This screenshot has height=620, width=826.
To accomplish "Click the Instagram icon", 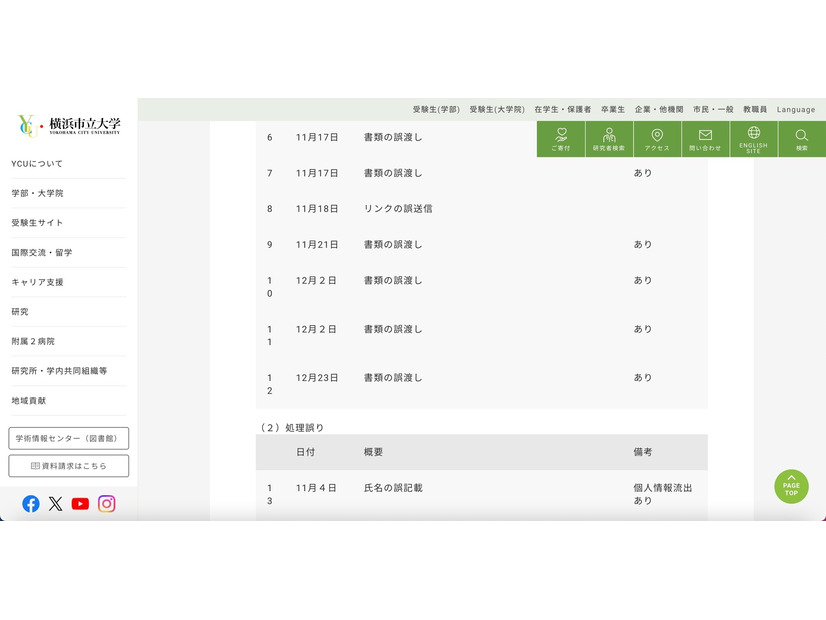I will click(106, 504).
